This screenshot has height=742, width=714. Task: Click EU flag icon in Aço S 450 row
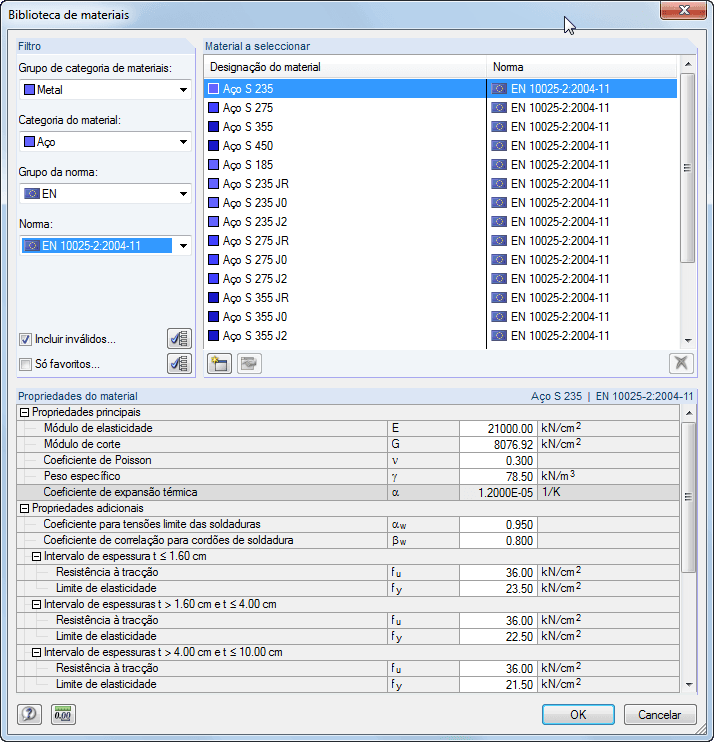[499, 146]
